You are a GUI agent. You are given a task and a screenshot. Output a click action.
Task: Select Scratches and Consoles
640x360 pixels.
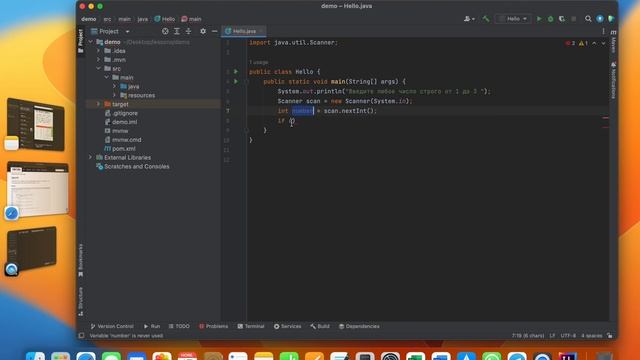pyautogui.click(x=133, y=167)
